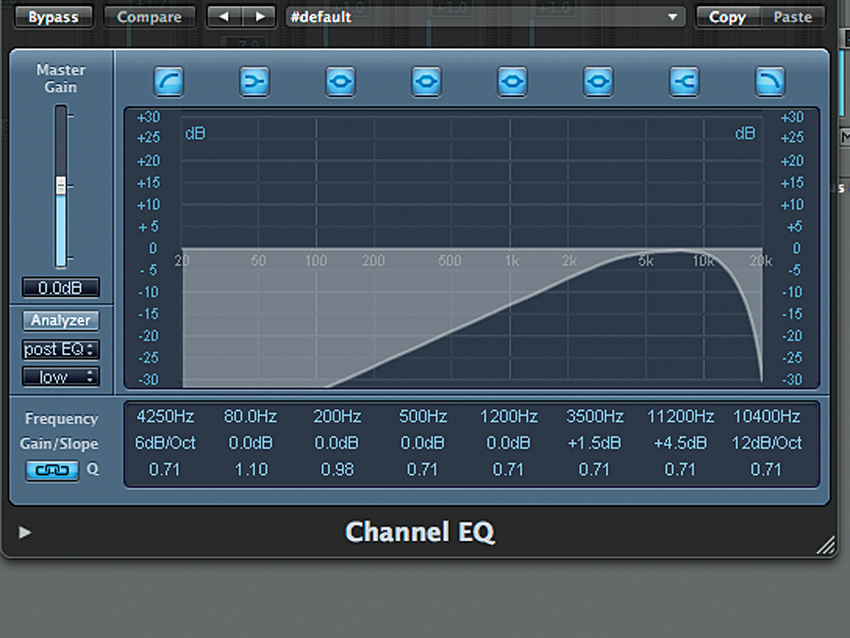The width and height of the screenshot is (850, 638).
Task: Toggle the Analyzer button
Action: pyautogui.click(x=61, y=320)
